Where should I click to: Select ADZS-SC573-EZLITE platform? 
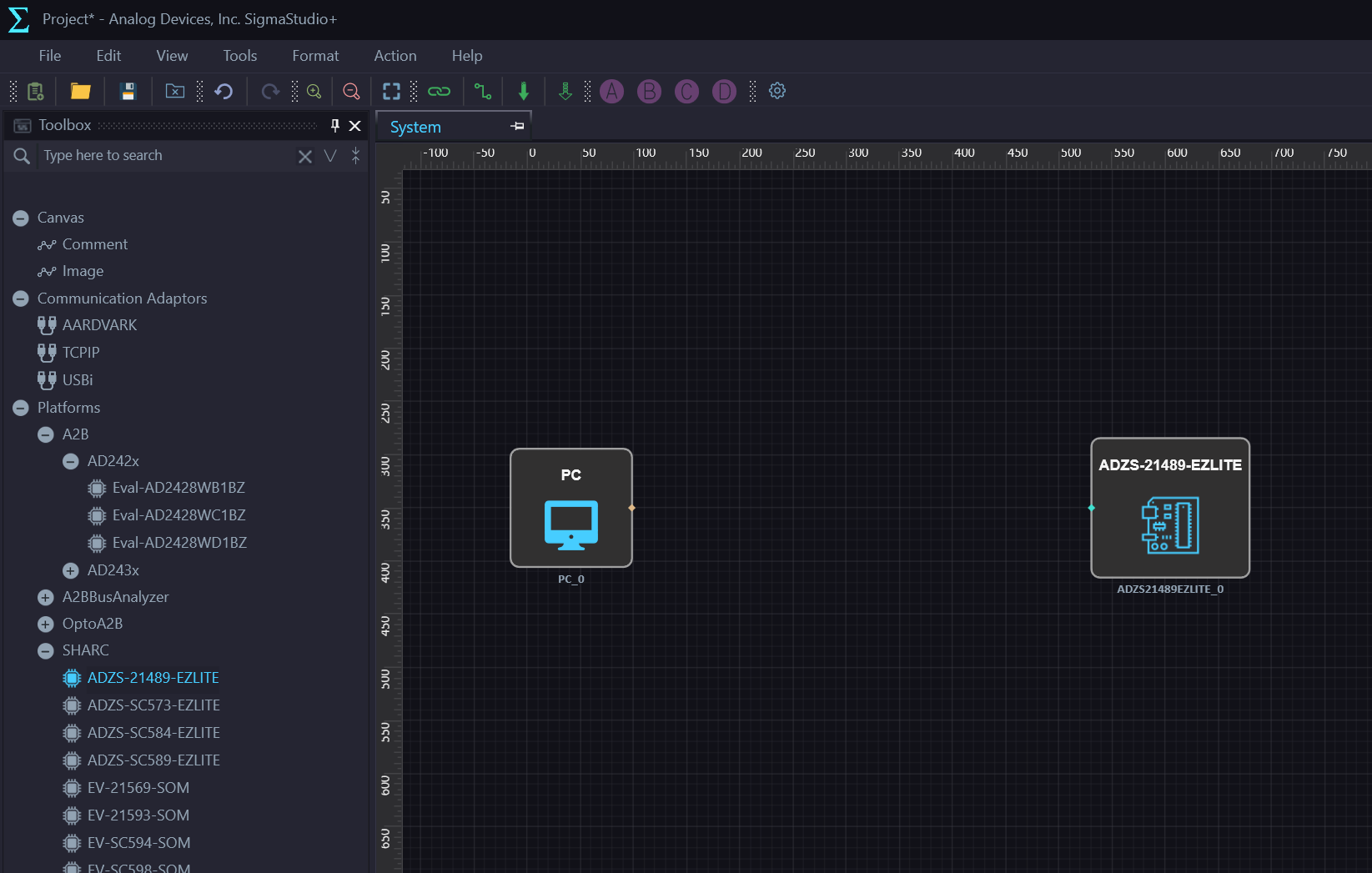point(153,705)
